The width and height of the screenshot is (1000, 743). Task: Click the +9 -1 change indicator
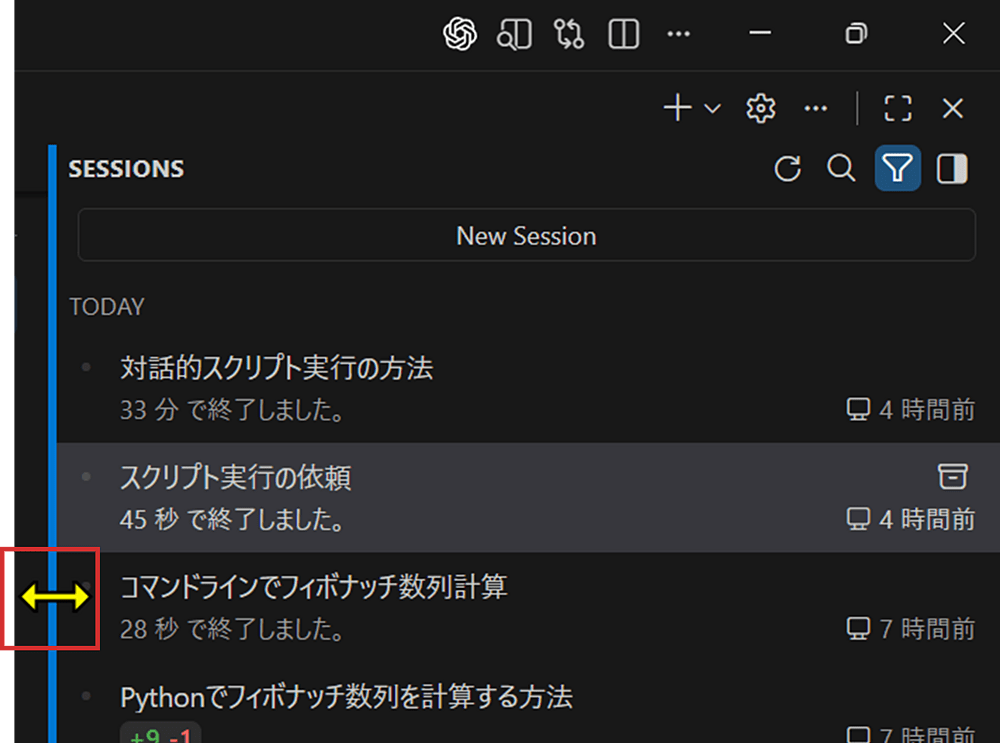159,735
